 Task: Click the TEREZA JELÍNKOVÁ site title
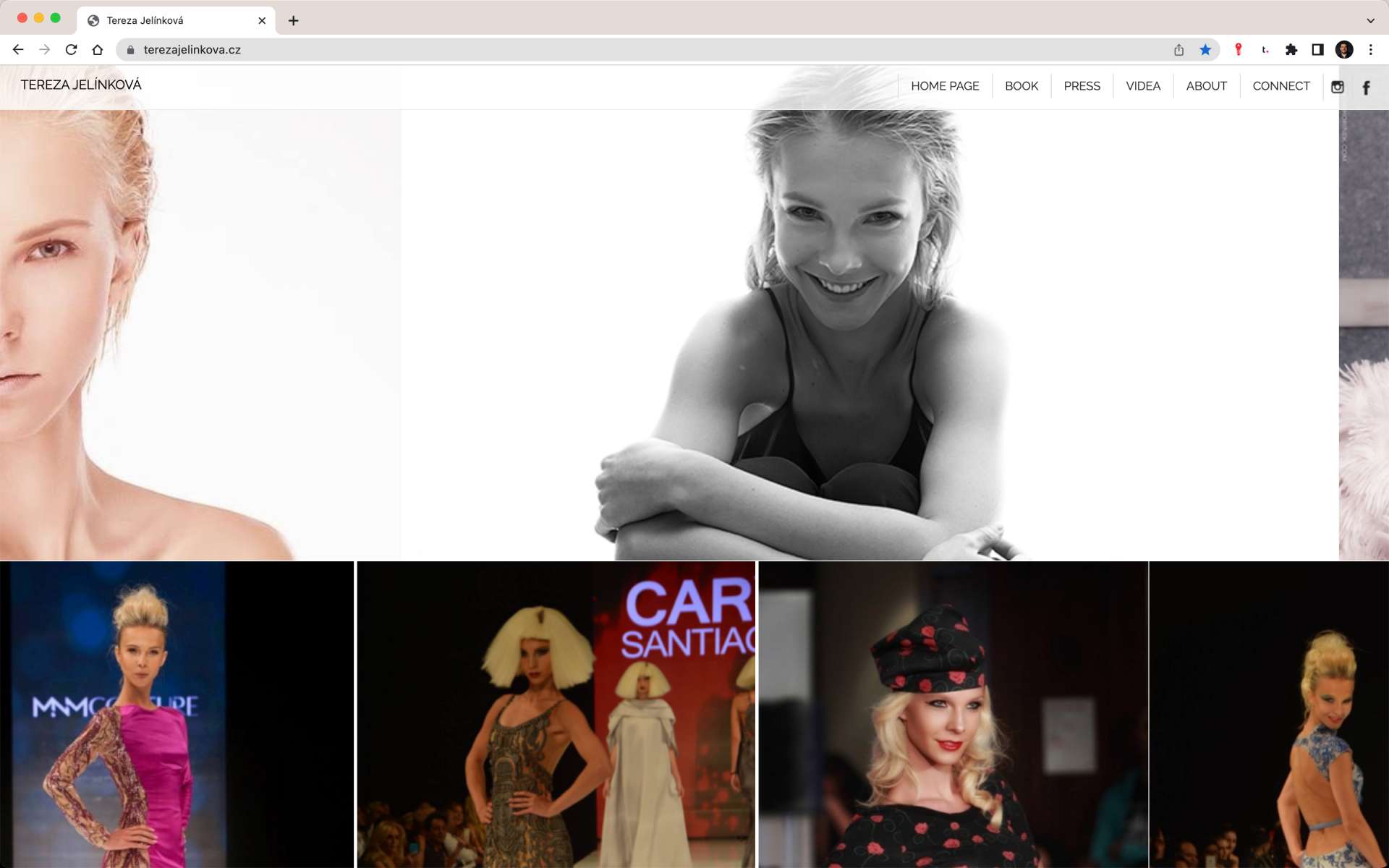pos(81,85)
